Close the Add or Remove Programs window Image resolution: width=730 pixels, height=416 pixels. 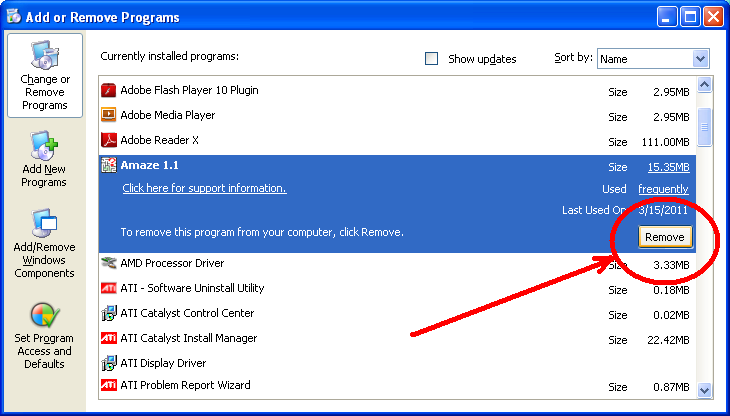click(x=713, y=17)
